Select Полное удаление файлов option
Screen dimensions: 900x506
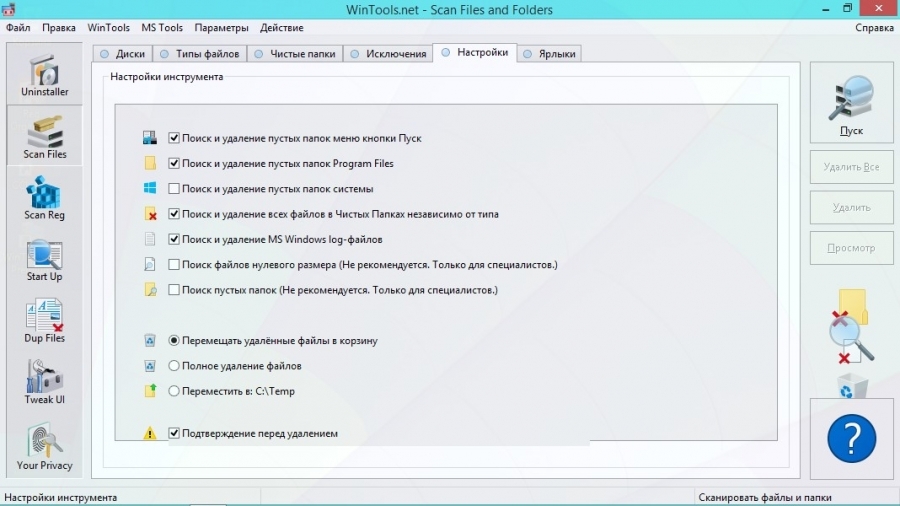[x=174, y=365]
